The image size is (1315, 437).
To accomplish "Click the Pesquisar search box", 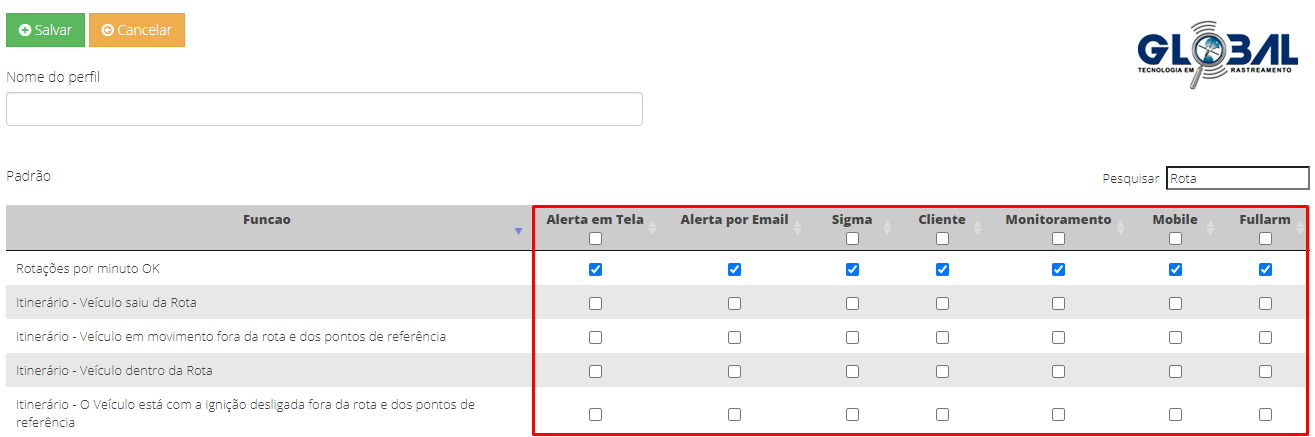I will pyautogui.click(x=1237, y=178).
